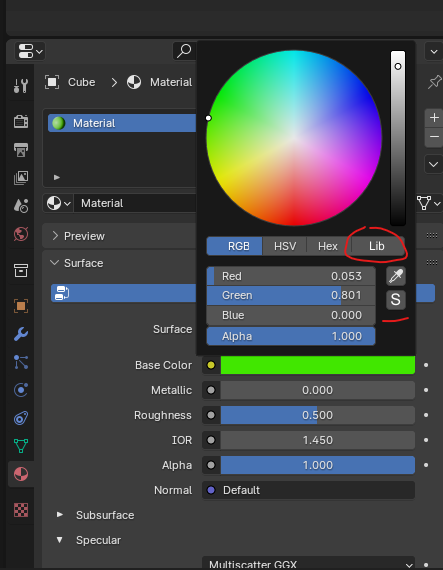443x570 pixels.
Task: Click the green Base Color swatch
Action: pyautogui.click(x=318, y=365)
